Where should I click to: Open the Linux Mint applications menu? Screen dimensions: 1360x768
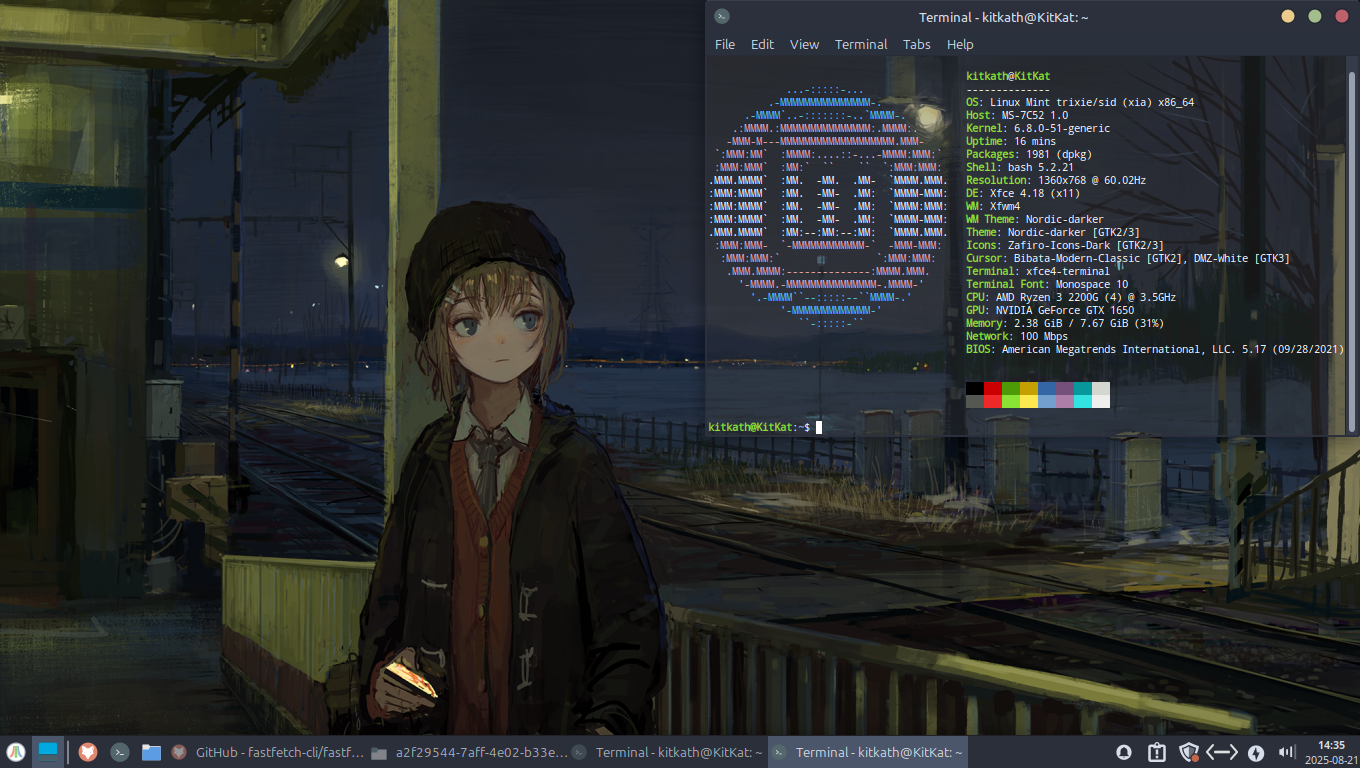point(15,752)
